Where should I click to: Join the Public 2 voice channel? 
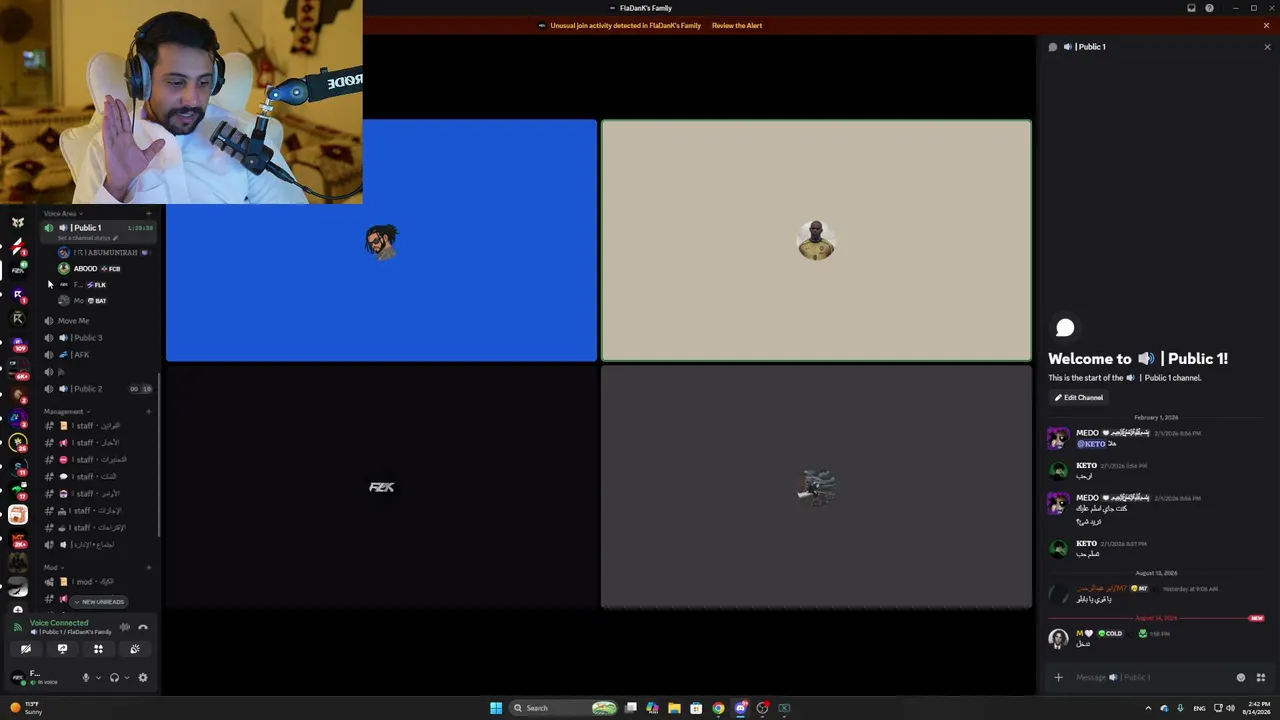[99, 389]
